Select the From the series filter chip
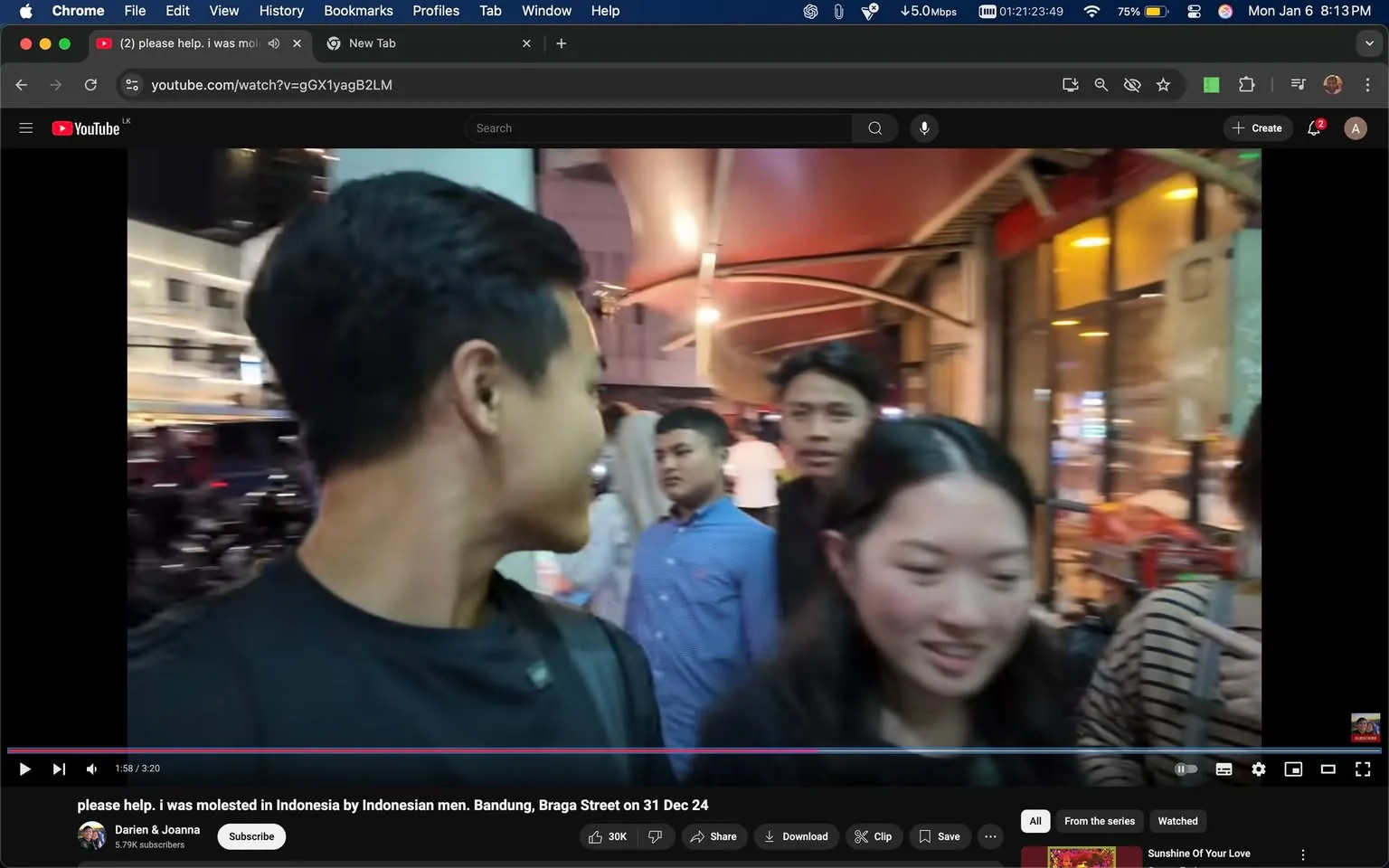This screenshot has width=1389, height=868. 1099,821
